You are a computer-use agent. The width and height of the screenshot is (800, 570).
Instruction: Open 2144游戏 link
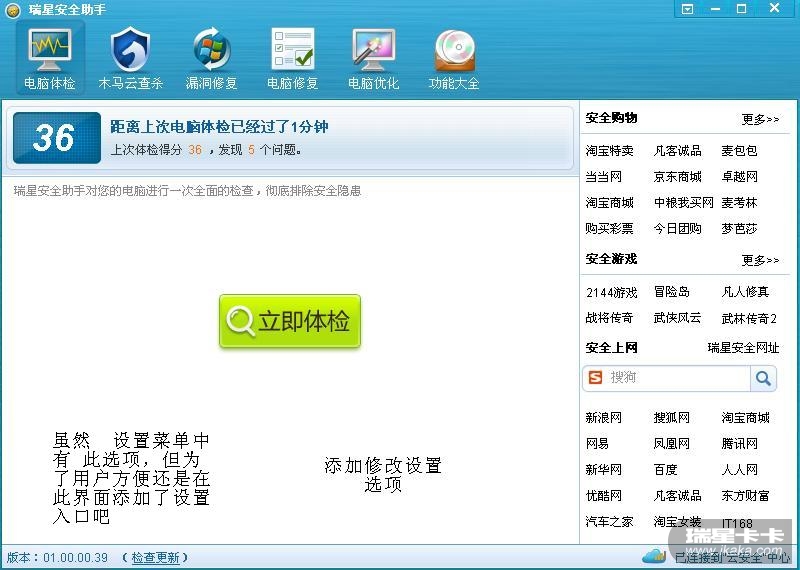(x=612, y=292)
